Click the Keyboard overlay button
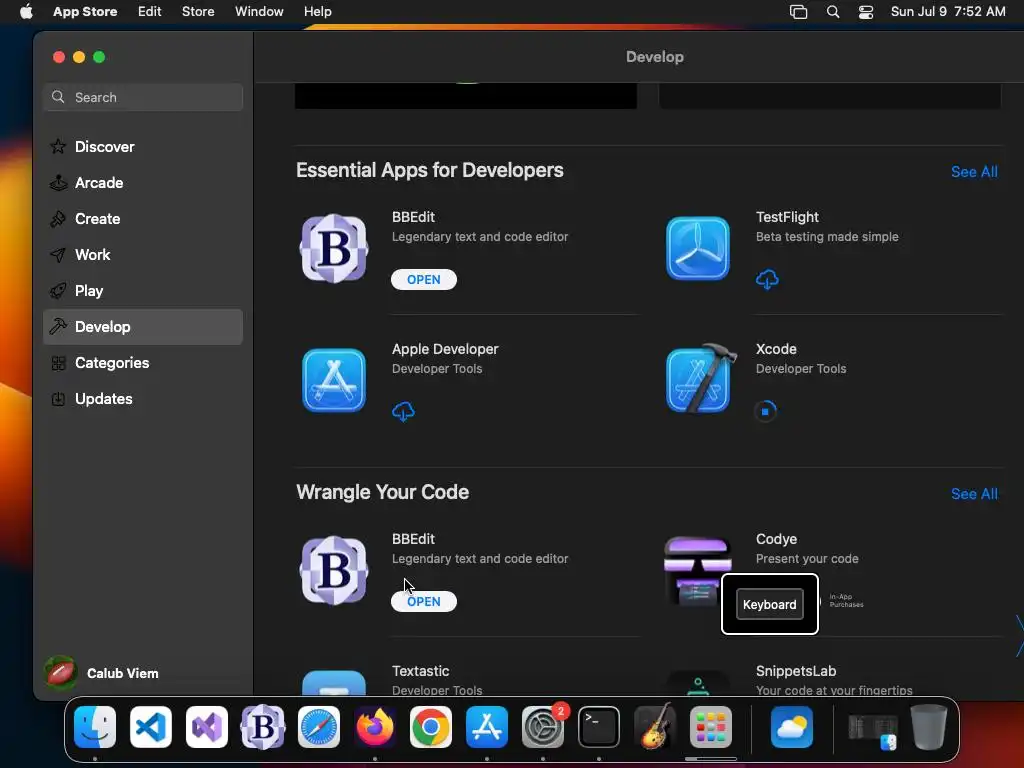The height and width of the screenshot is (768, 1024). pyautogui.click(x=769, y=604)
